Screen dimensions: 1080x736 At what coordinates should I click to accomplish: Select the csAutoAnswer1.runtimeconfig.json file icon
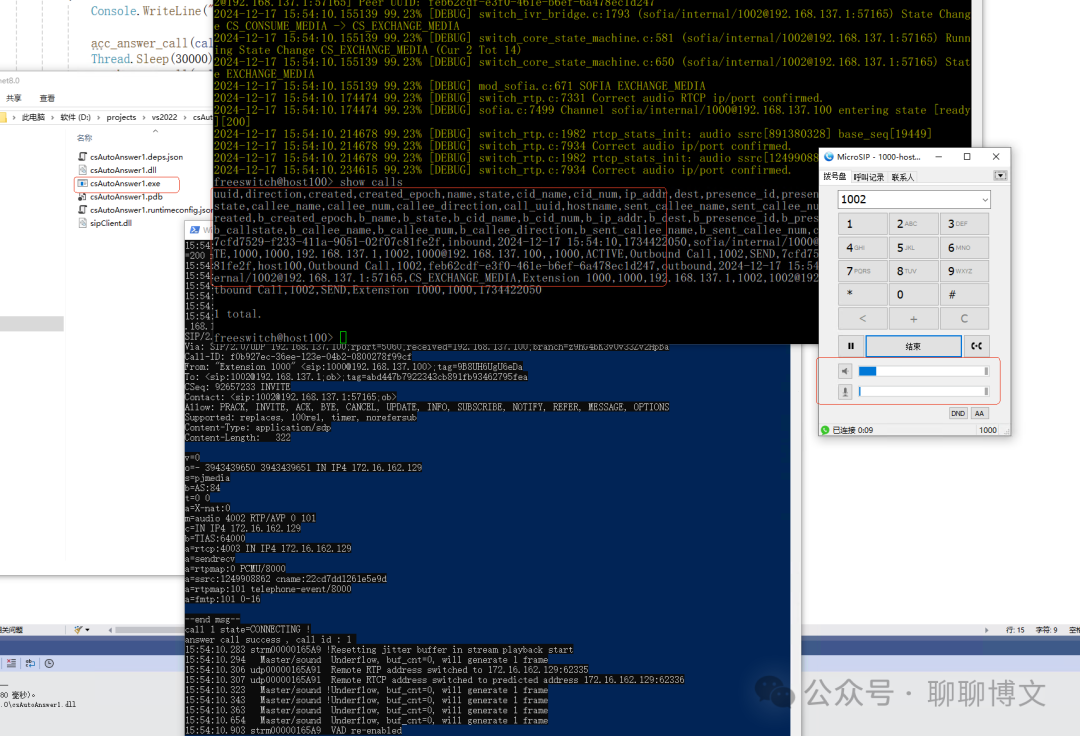point(83,210)
